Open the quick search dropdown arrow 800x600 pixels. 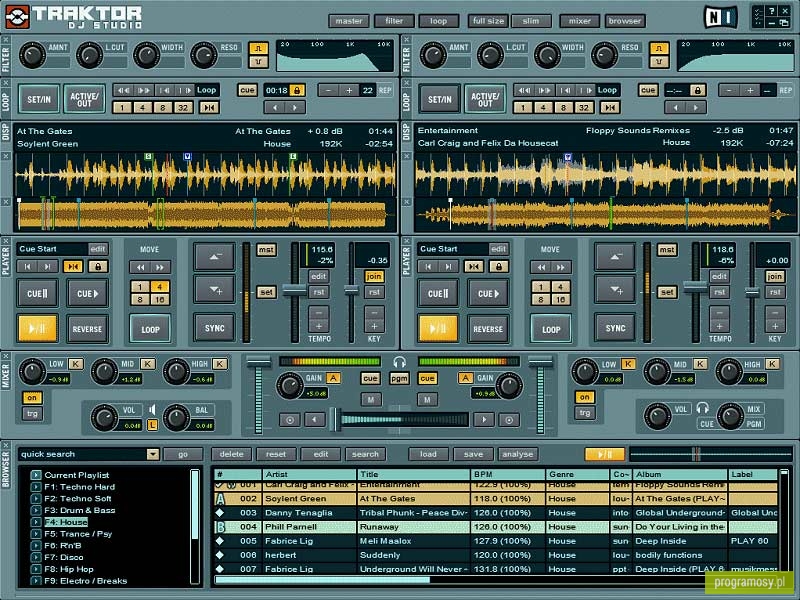pos(153,454)
